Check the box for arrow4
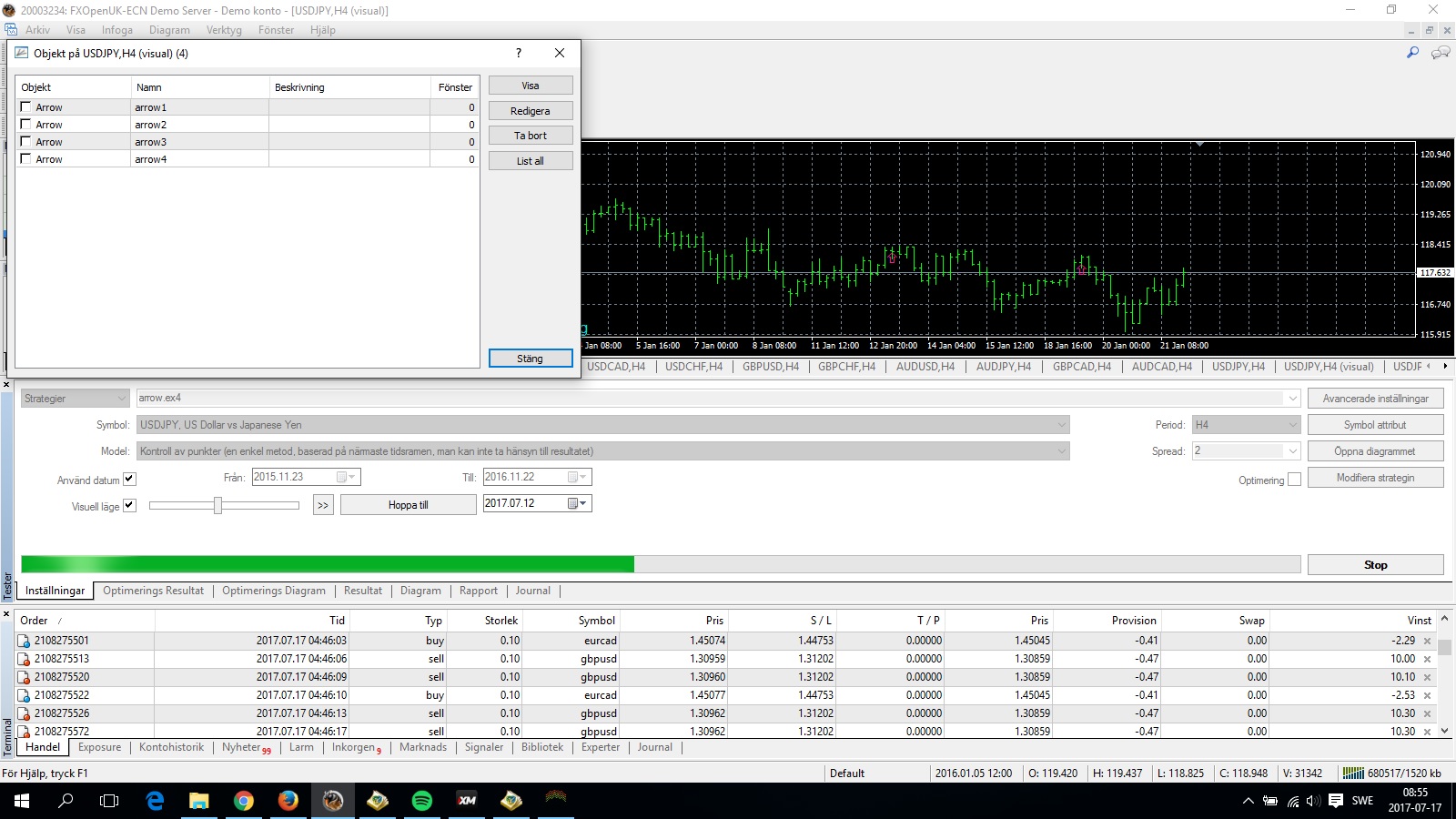 [25, 158]
